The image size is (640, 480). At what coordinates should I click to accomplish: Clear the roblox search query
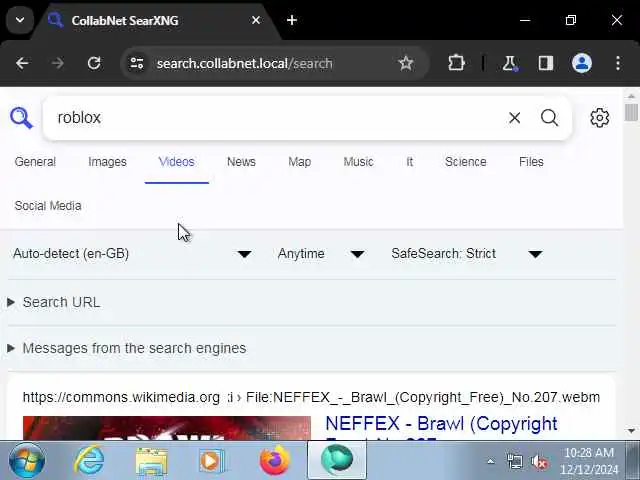(x=514, y=118)
